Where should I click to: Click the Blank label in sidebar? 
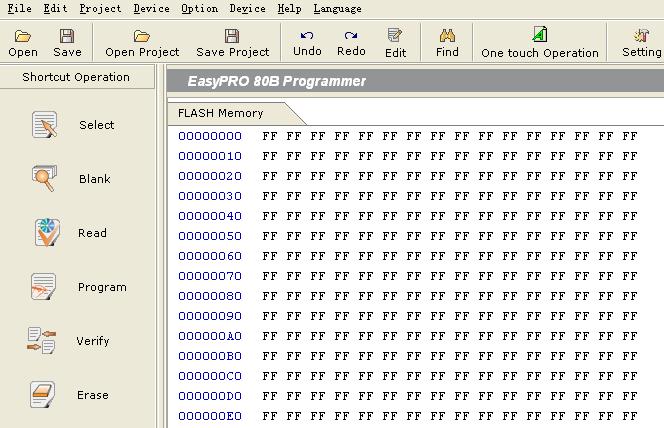95,179
